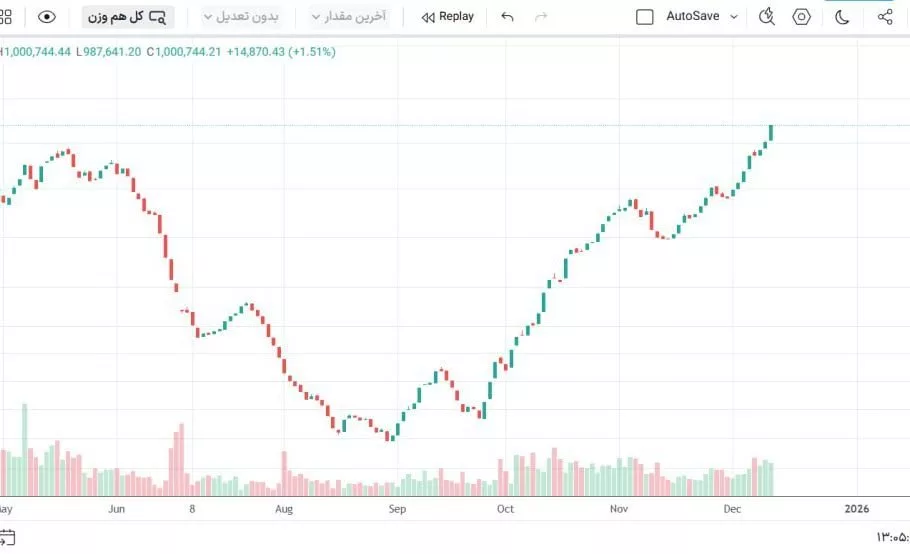
Task: Expand the AutoSave options chevron
Action: click(x=734, y=17)
